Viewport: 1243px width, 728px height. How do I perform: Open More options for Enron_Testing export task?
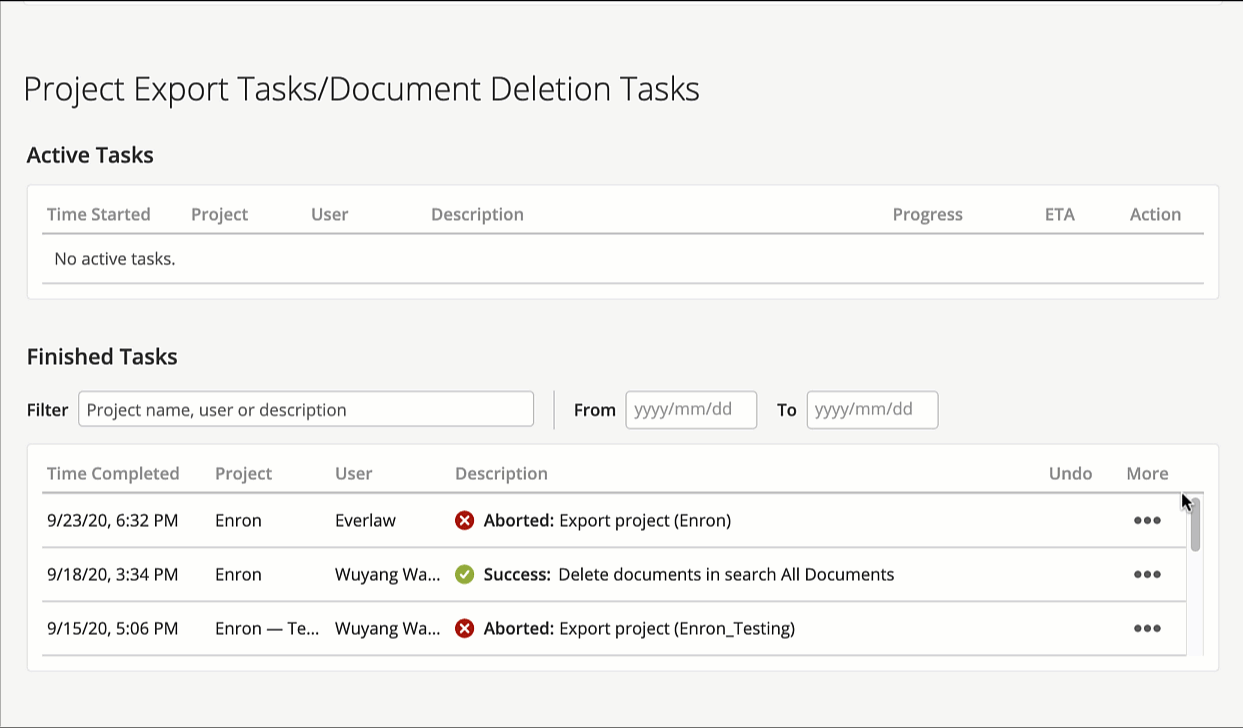tap(1147, 629)
